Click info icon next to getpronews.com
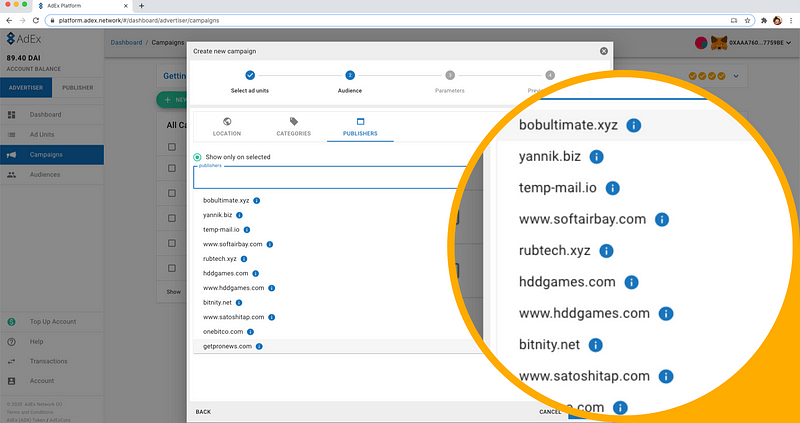Image resolution: width=800 pixels, height=423 pixels. click(x=259, y=346)
